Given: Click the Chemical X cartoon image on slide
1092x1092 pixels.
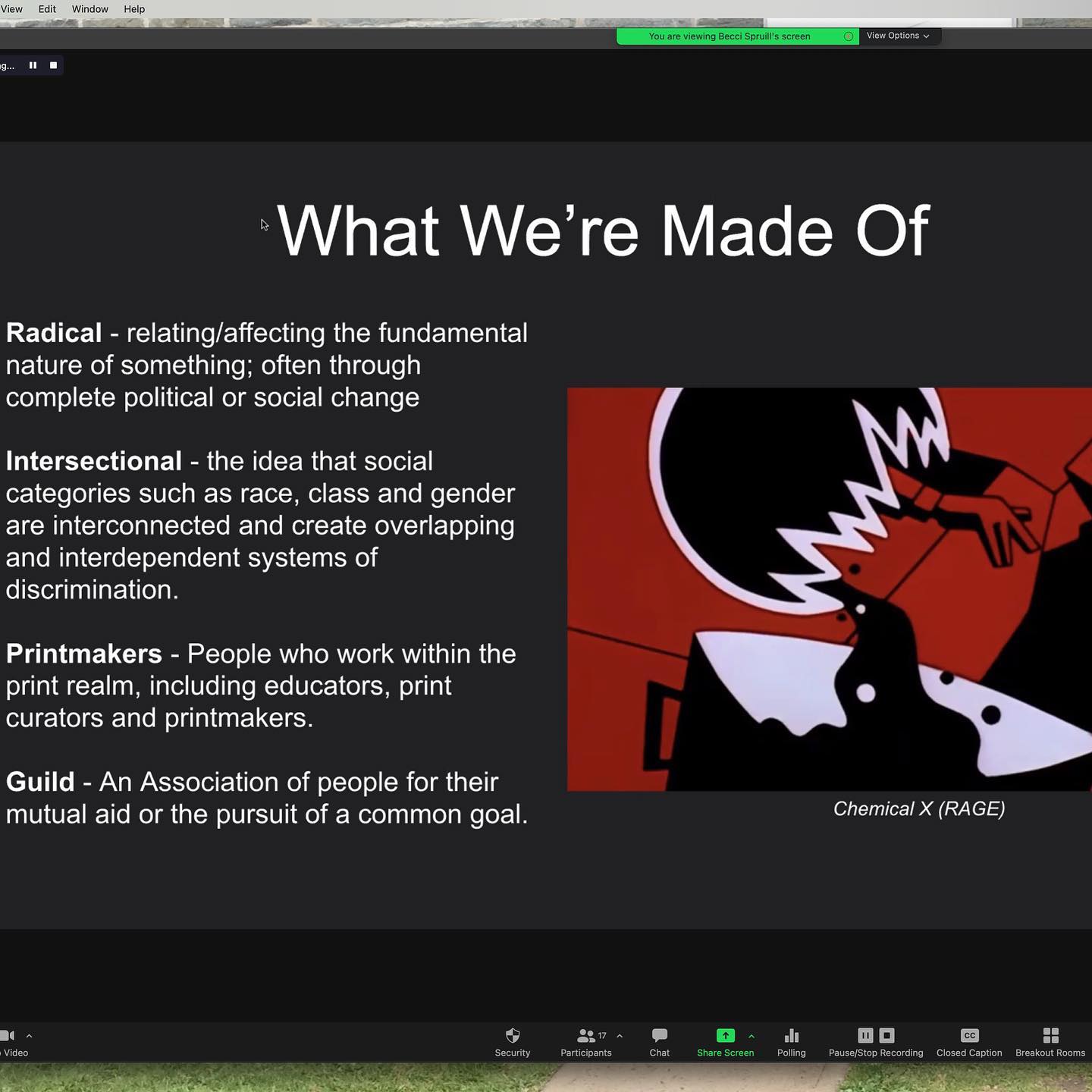Looking at the screenshot, I should click(x=829, y=589).
